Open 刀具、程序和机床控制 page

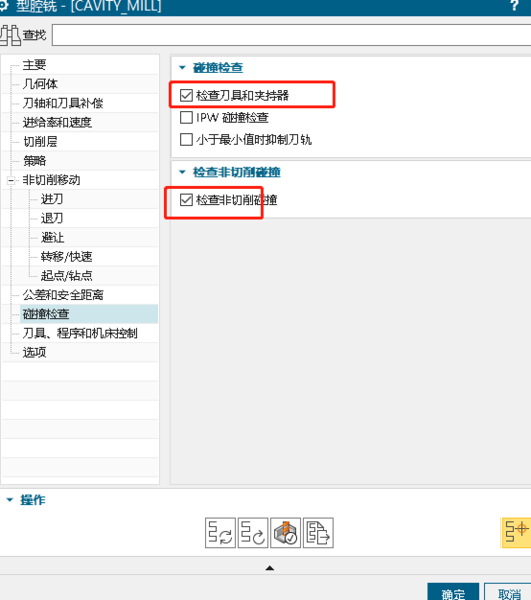pyautogui.click(x=80, y=333)
